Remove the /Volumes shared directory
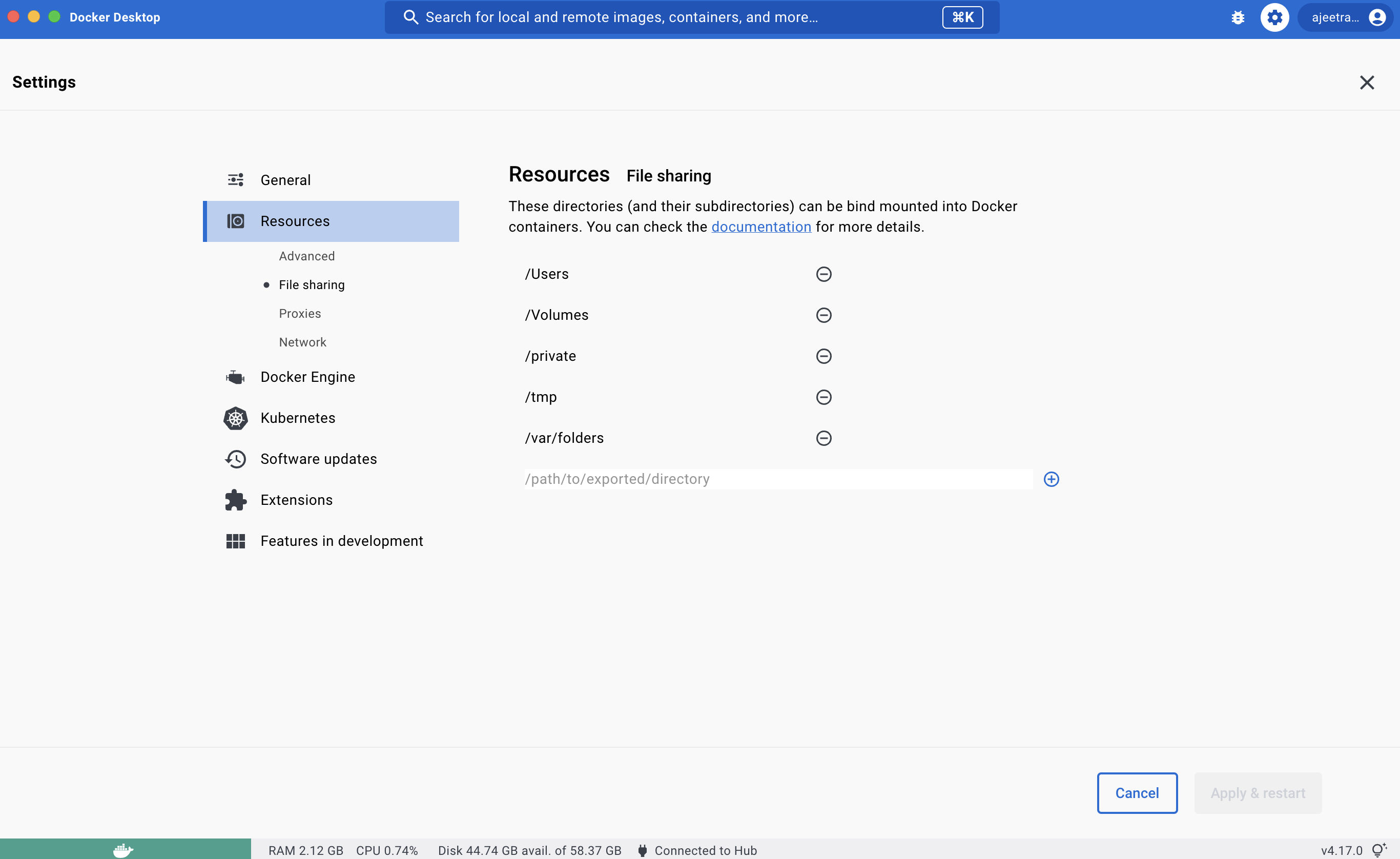The height and width of the screenshot is (859, 1400). point(824,315)
